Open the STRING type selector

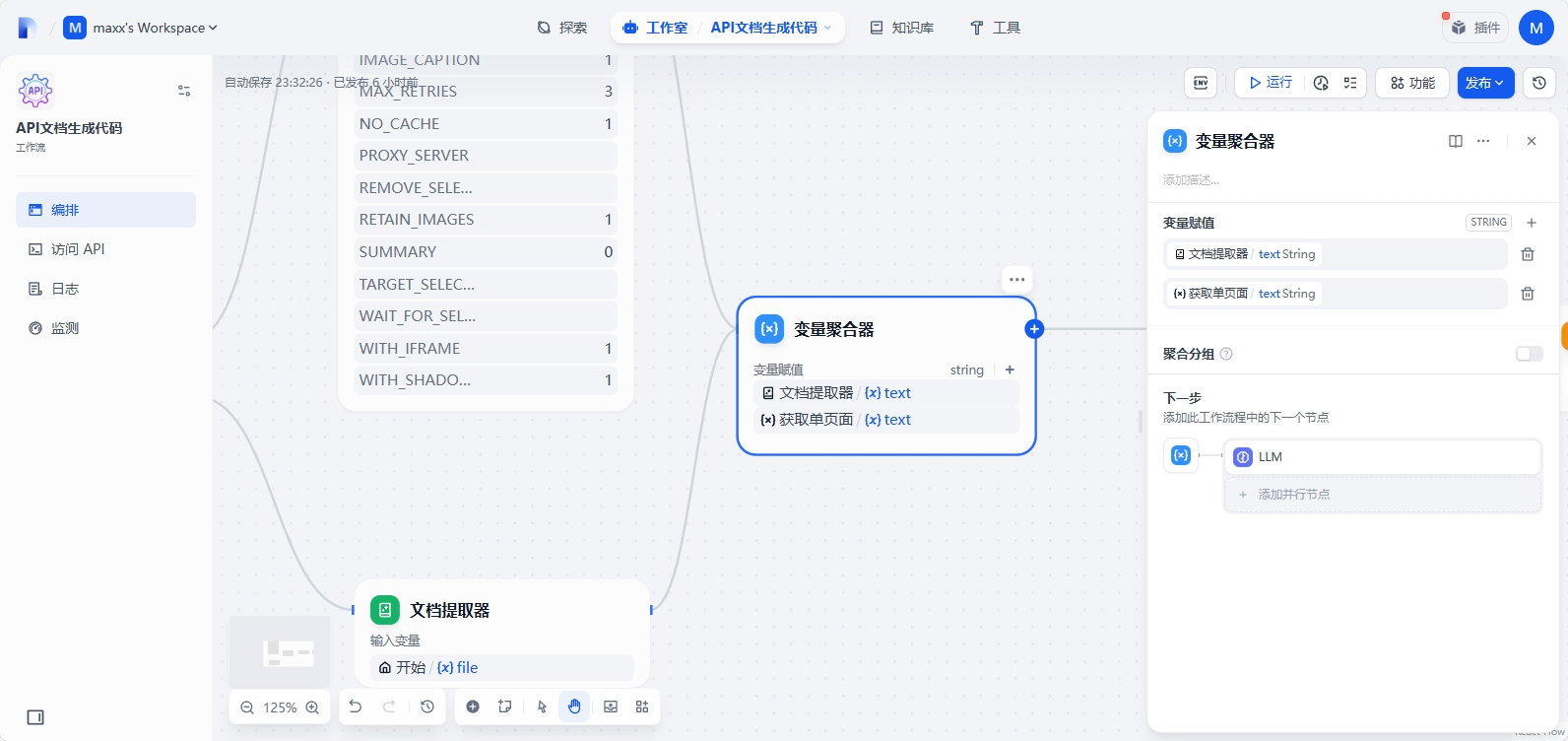1488,223
